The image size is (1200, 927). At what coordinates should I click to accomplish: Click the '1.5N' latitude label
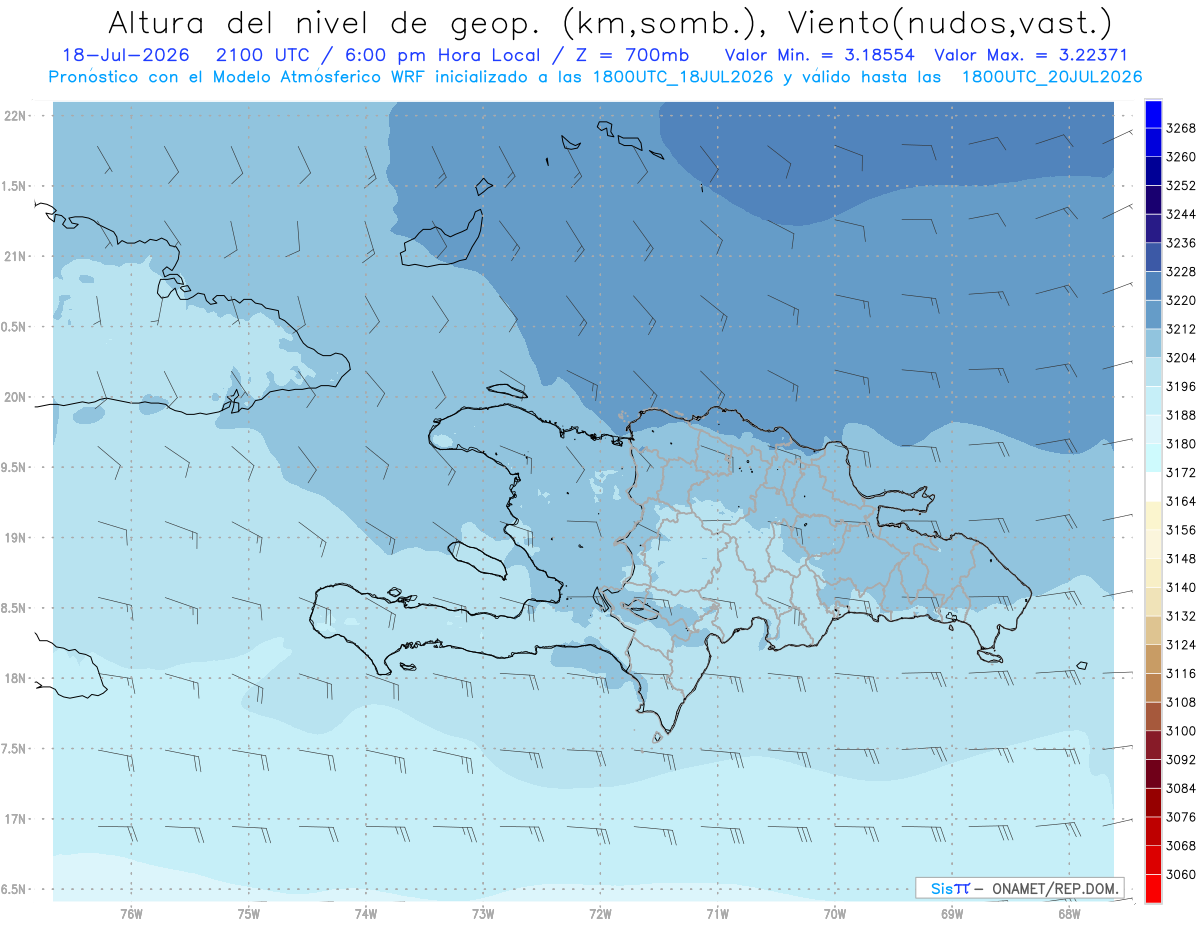[14, 186]
